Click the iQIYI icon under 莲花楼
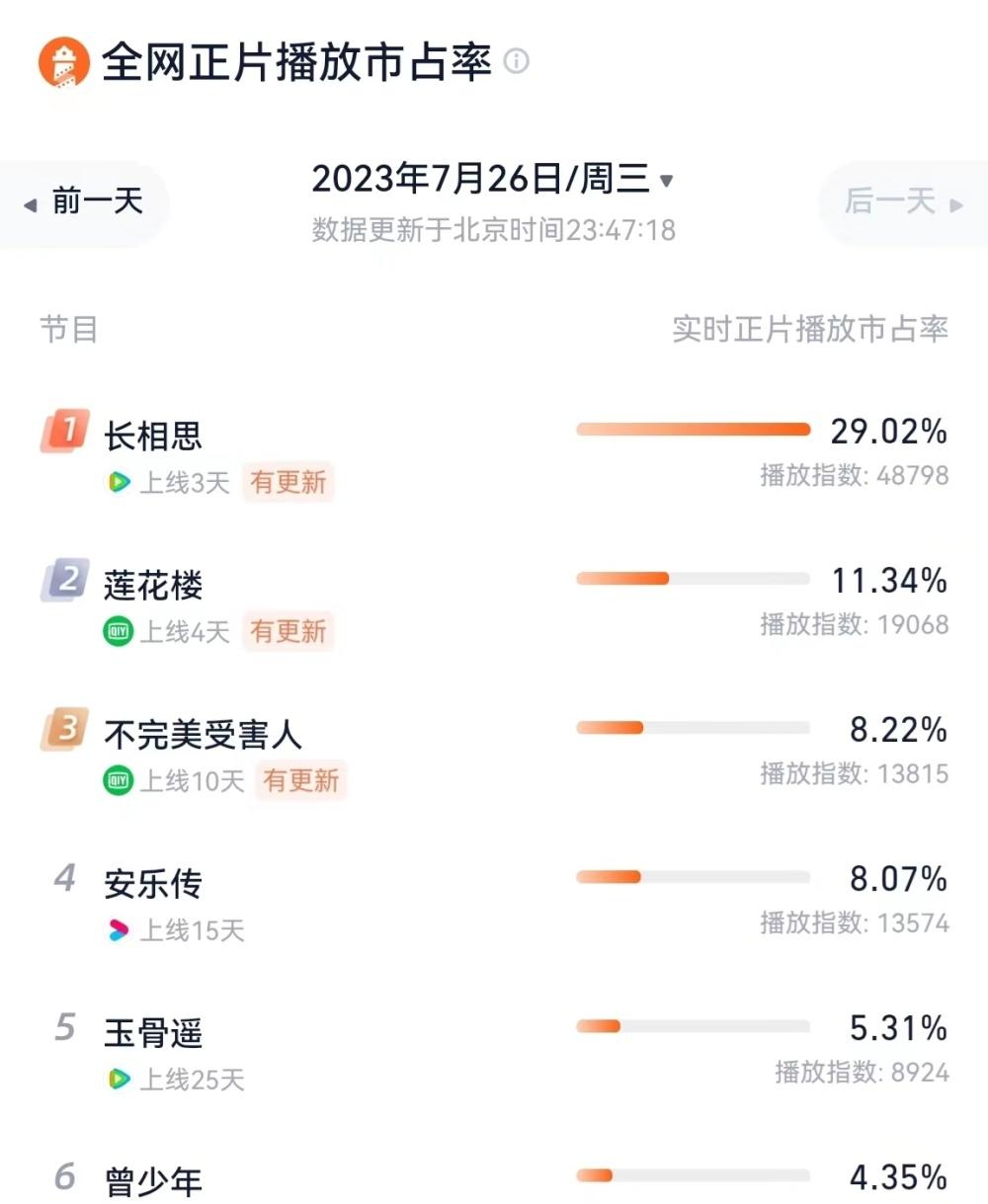 click(x=119, y=631)
